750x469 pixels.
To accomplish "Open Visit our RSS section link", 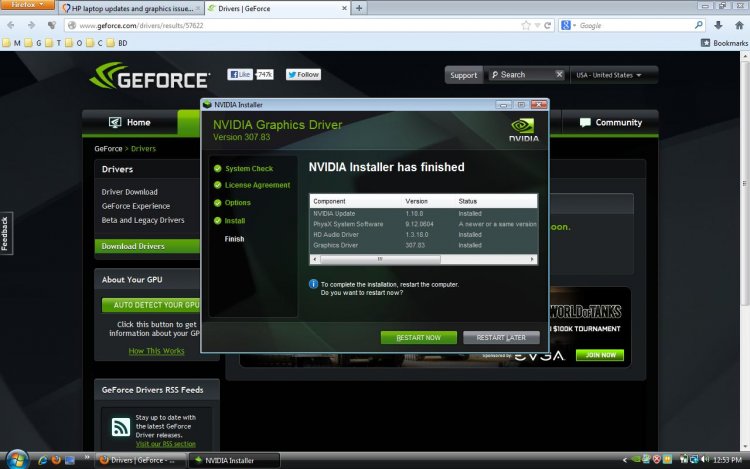I will click(165, 444).
